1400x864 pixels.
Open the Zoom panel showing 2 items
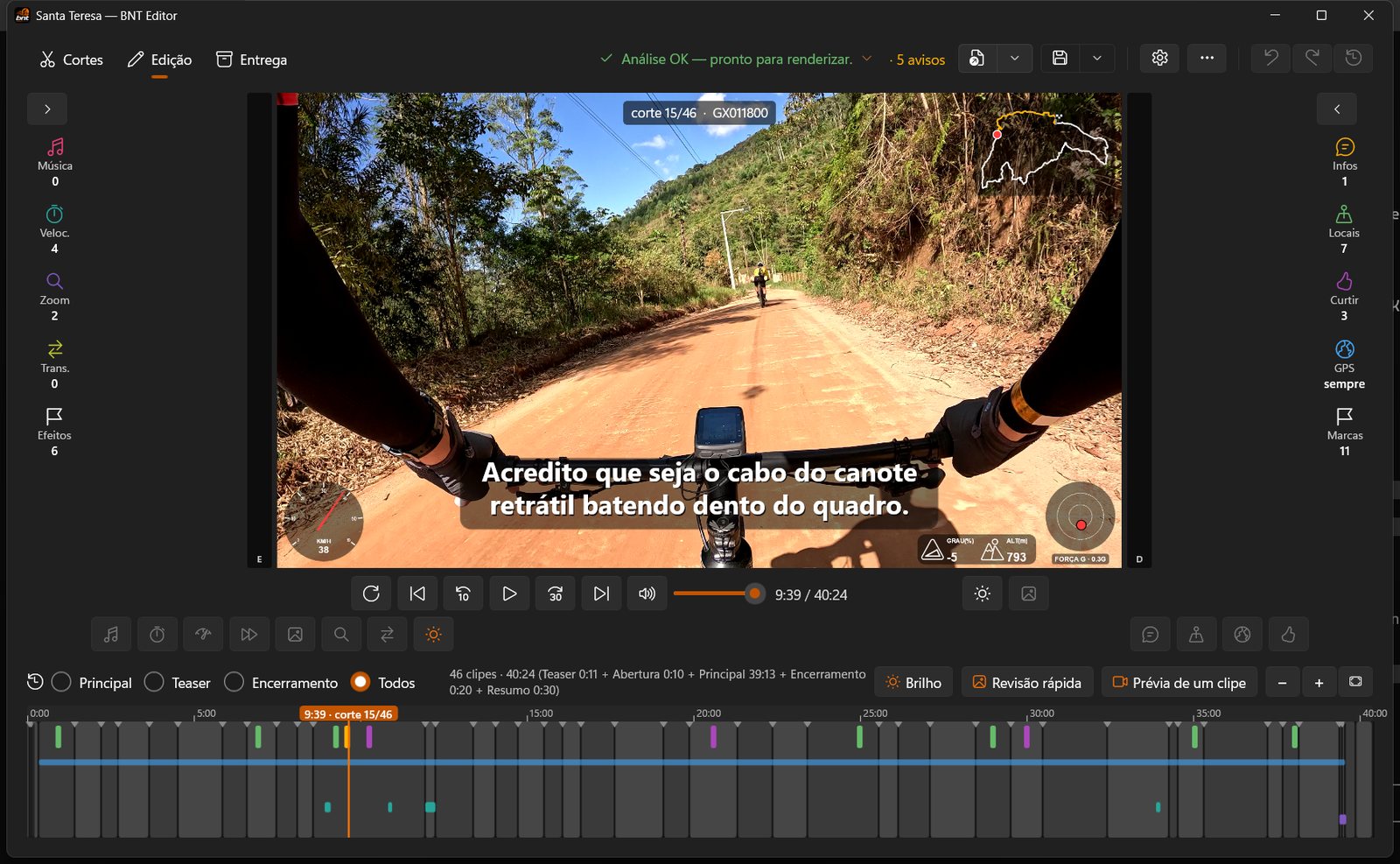tap(54, 297)
